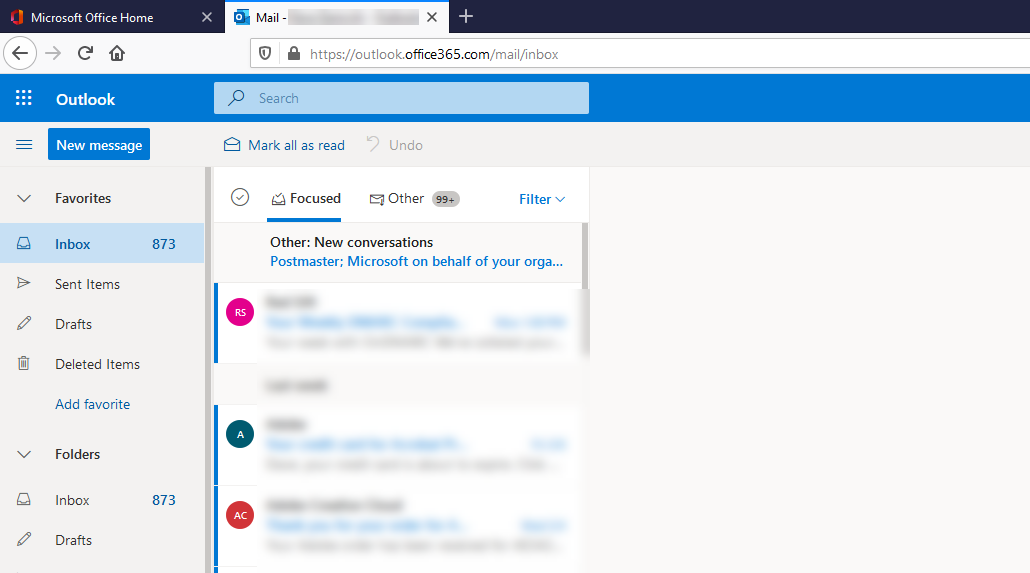1030x573 pixels.
Task: Go back with browser back arrow
Action: pyautogui.click(x=20, y=53)
